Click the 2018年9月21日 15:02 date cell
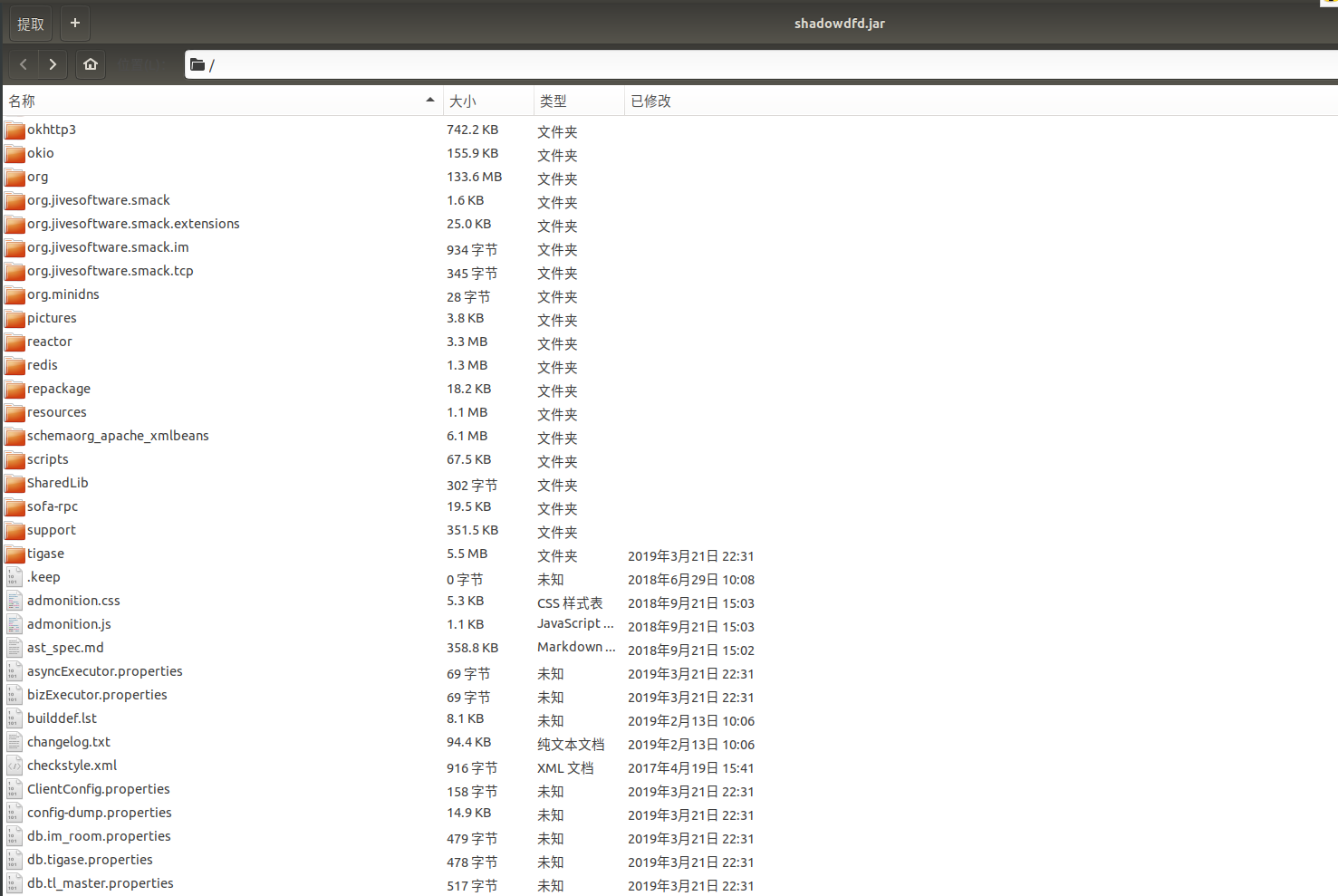This screenshot has height=896, width=1338. click(691, 650)
